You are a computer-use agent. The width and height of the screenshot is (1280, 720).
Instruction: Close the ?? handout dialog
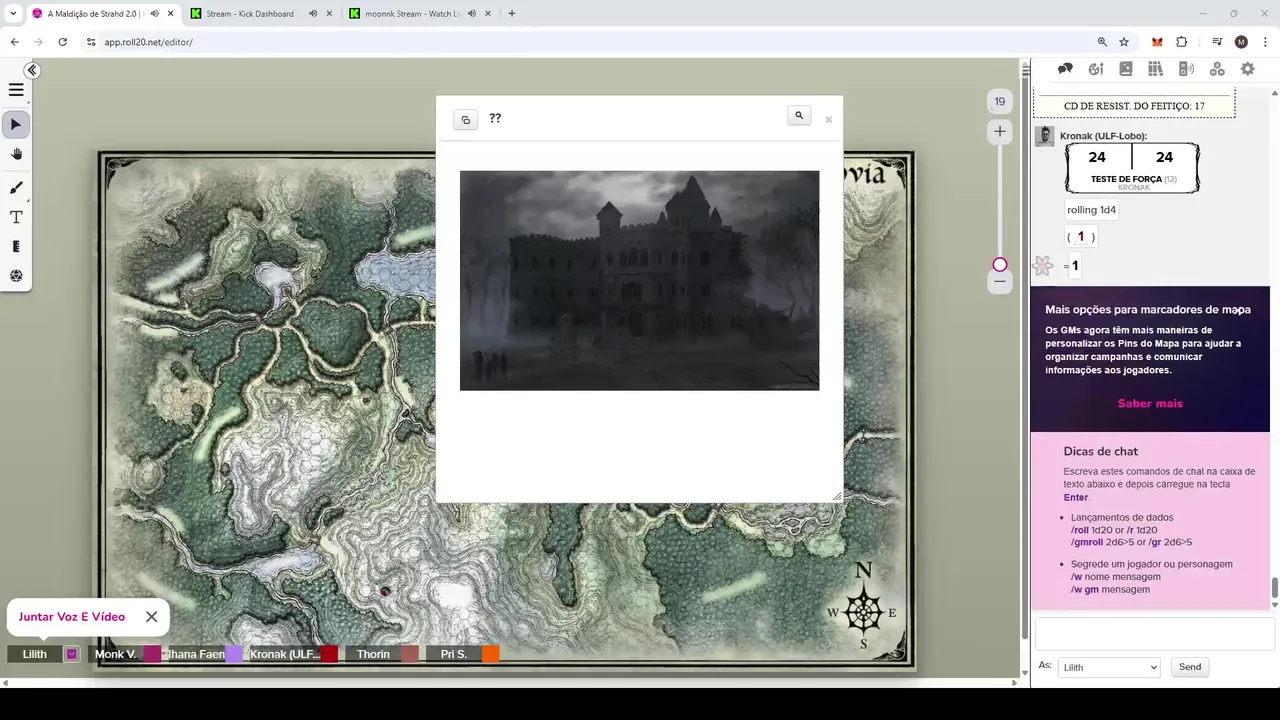[828, 120]
